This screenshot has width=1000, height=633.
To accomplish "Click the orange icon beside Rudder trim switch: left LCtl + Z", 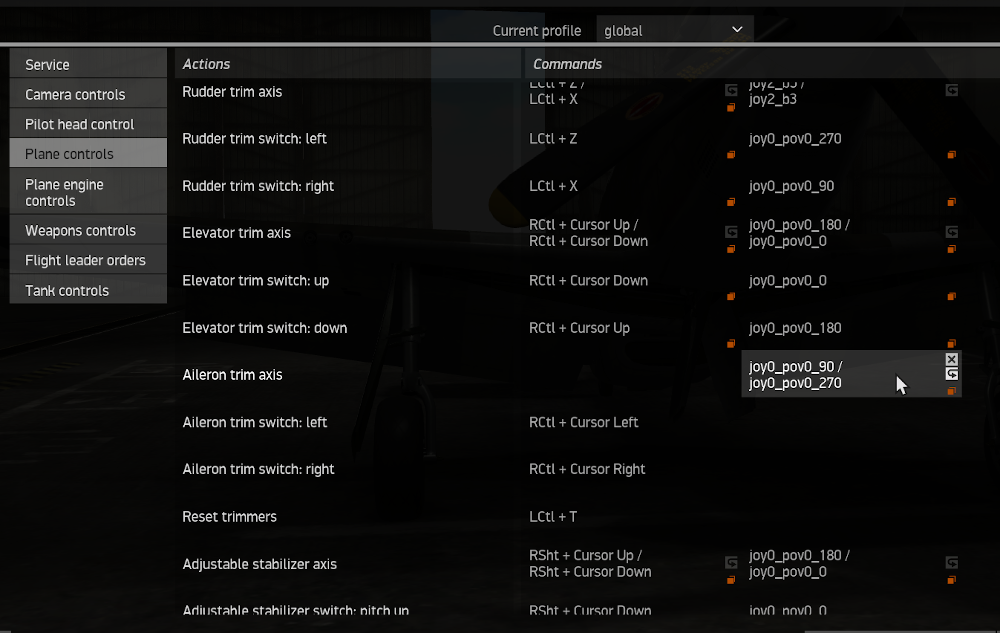I will pyautogui.click(x=731, y=154).
